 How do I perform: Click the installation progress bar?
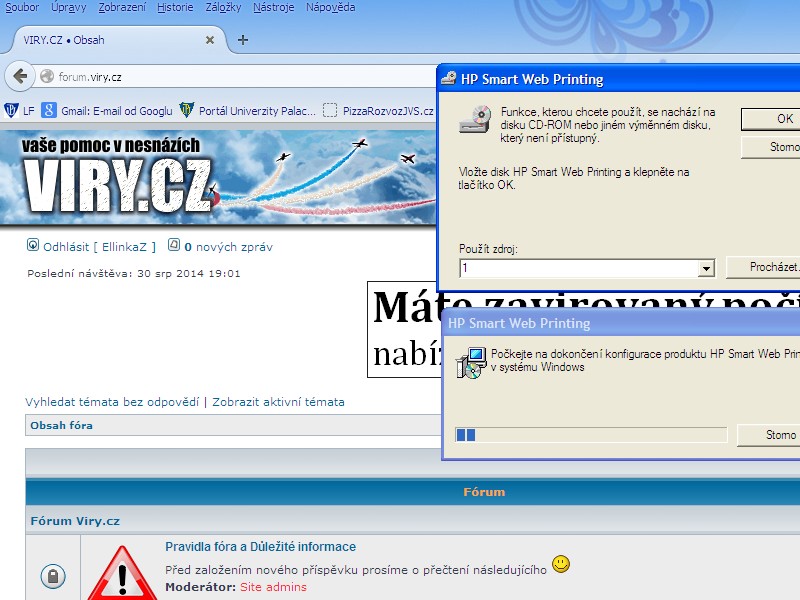tap(590, 434)
